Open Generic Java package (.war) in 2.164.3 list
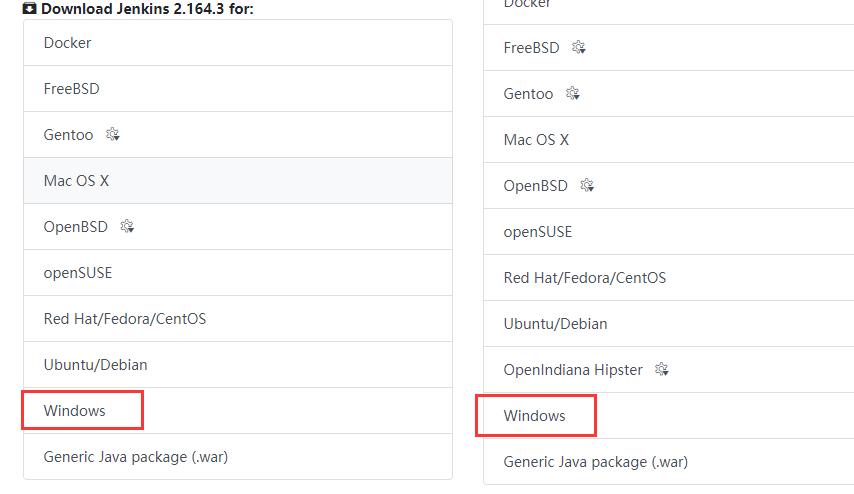 pyautogui.click(x=136, y=457)
